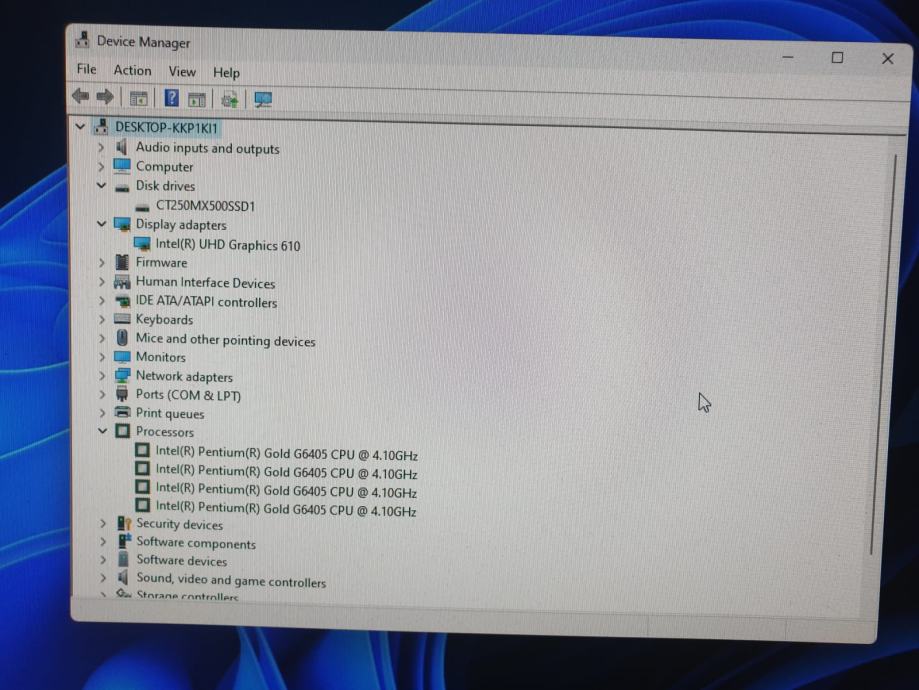Click Scan for hardware changes monitor icon
This screenshot has height=690, width=919.
(263, 100)
